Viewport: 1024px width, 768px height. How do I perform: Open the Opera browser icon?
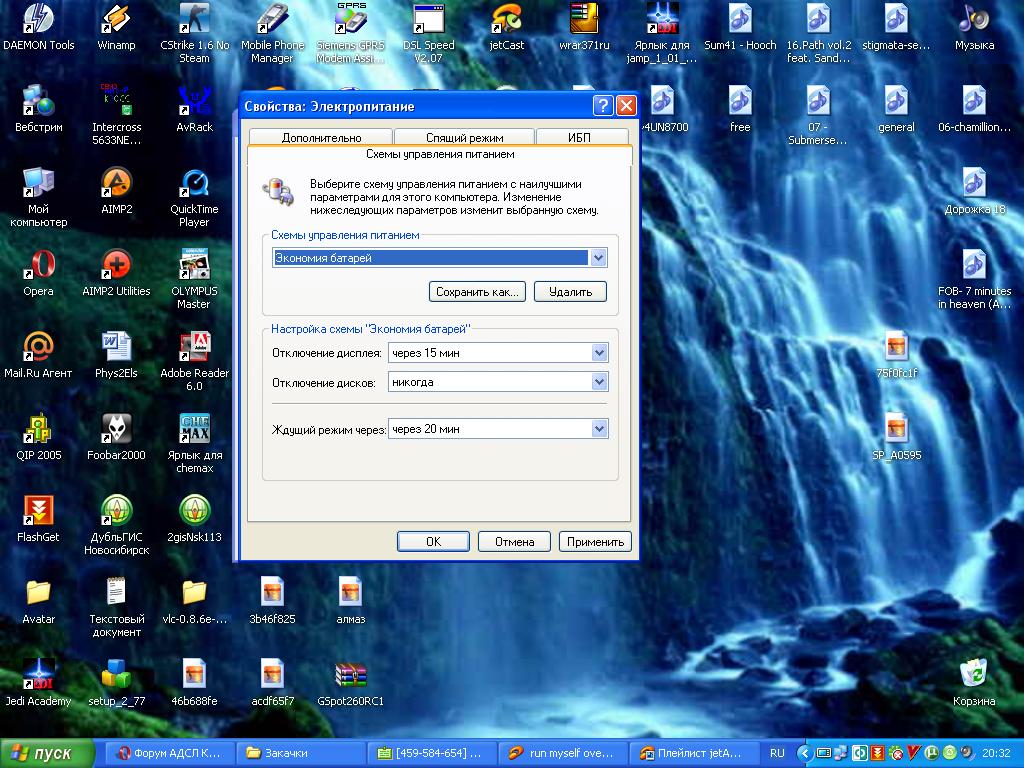[x=38, y=266]
